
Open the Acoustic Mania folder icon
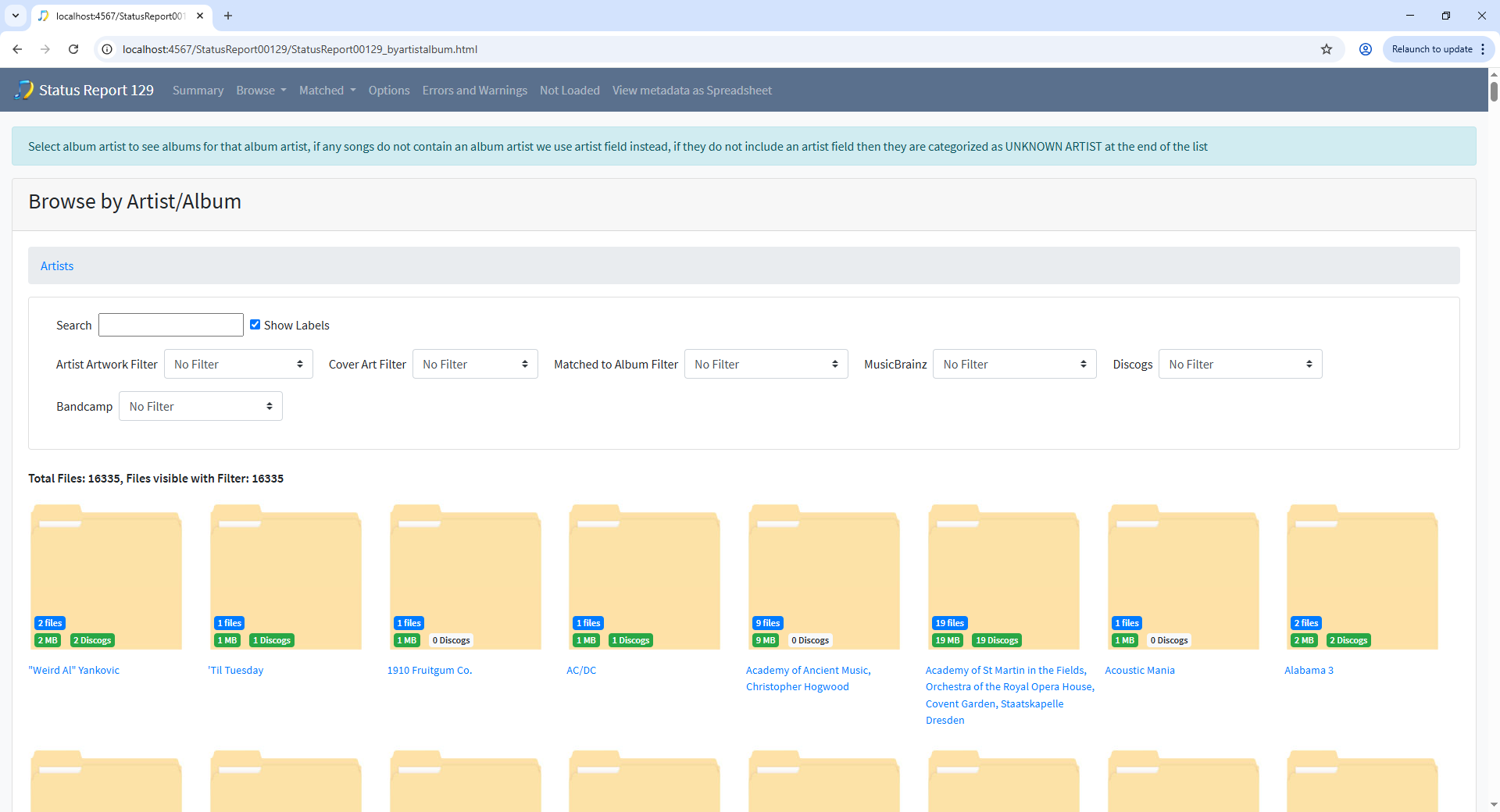(1184, 576)
